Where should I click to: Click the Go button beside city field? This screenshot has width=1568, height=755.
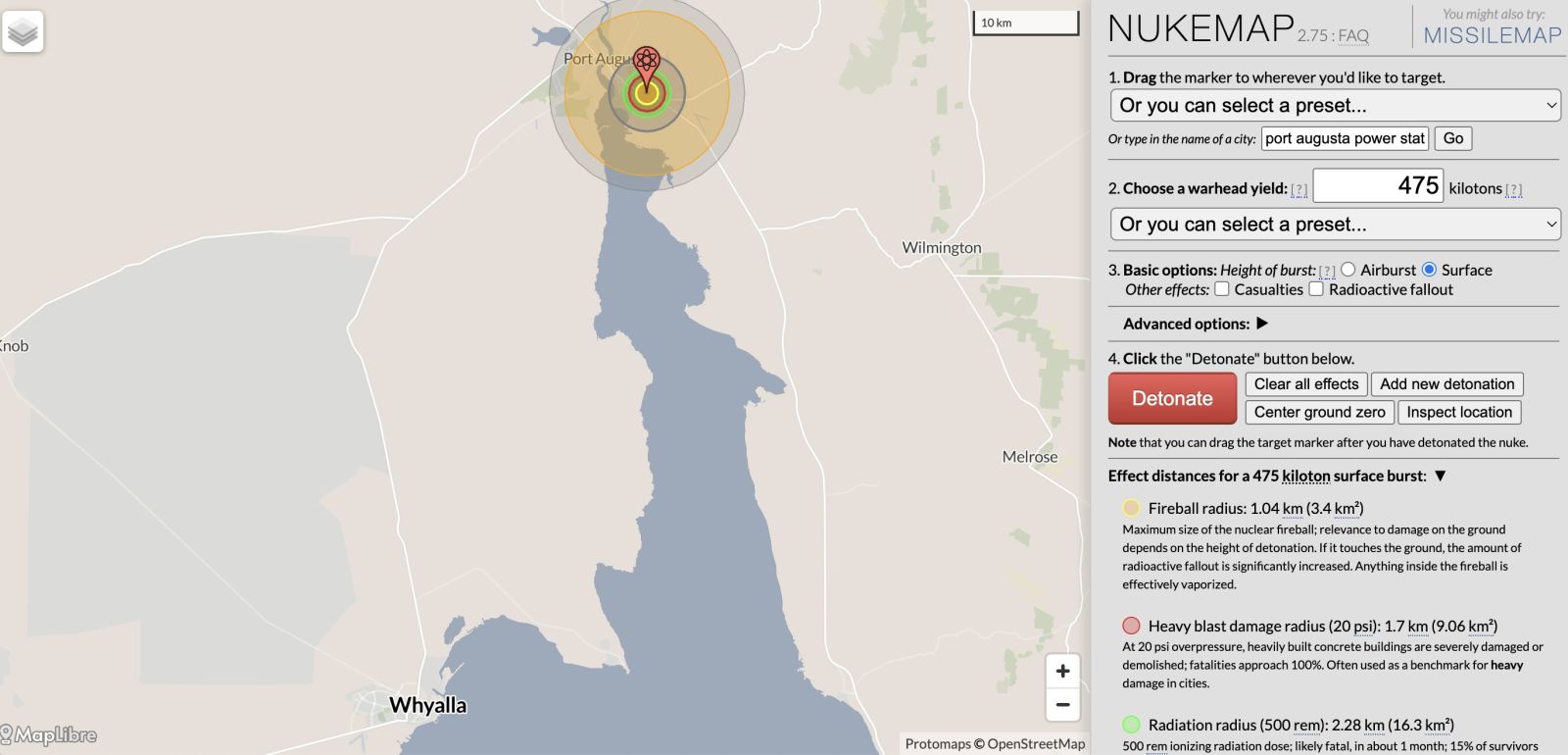click(1453, 138)
